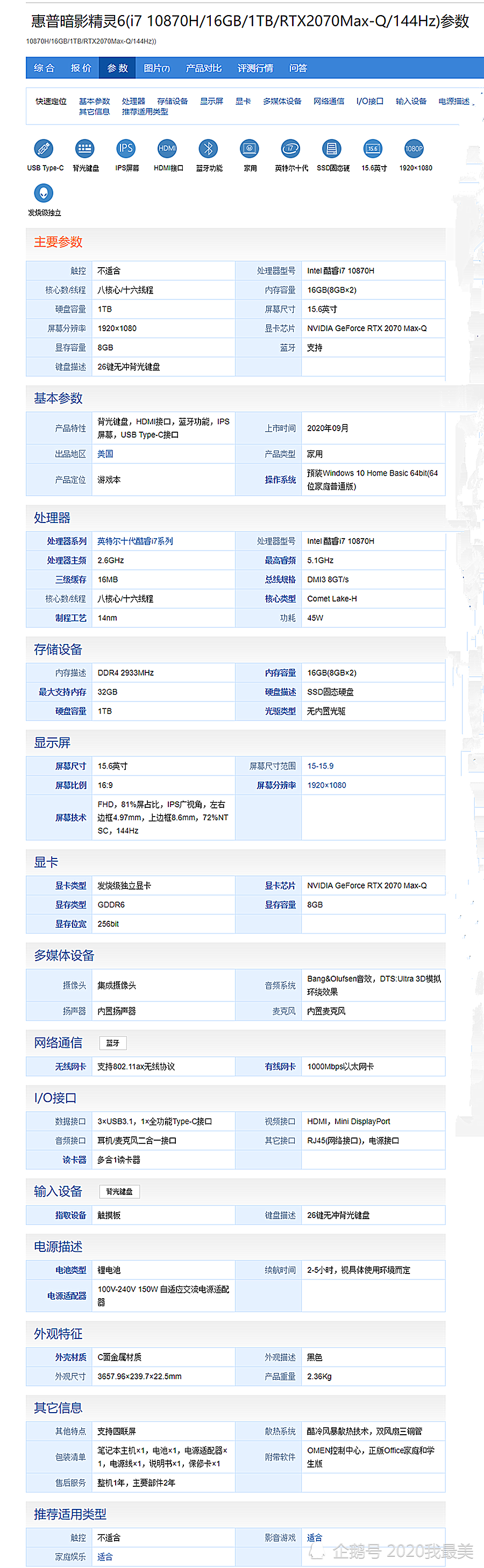484x1568 pixels.
Task: Jump to 基本参数 quick link
Action: click(94, 102)
